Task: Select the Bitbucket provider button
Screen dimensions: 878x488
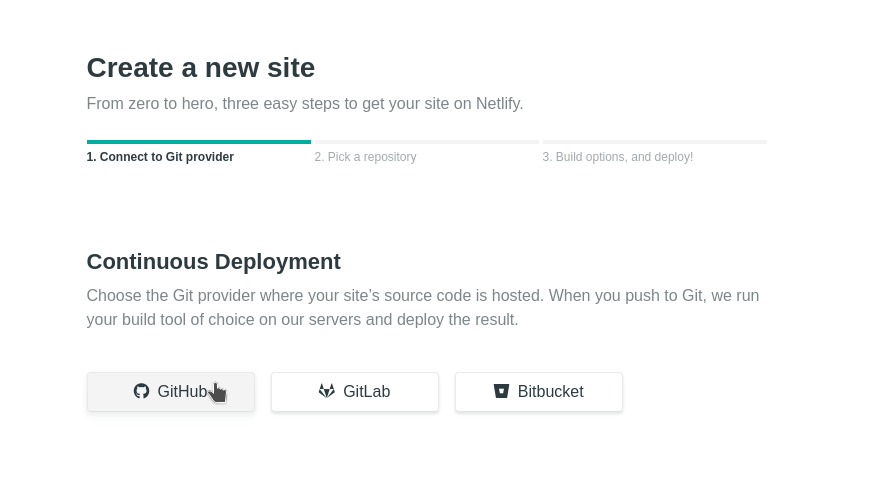Action: [539, 392]
